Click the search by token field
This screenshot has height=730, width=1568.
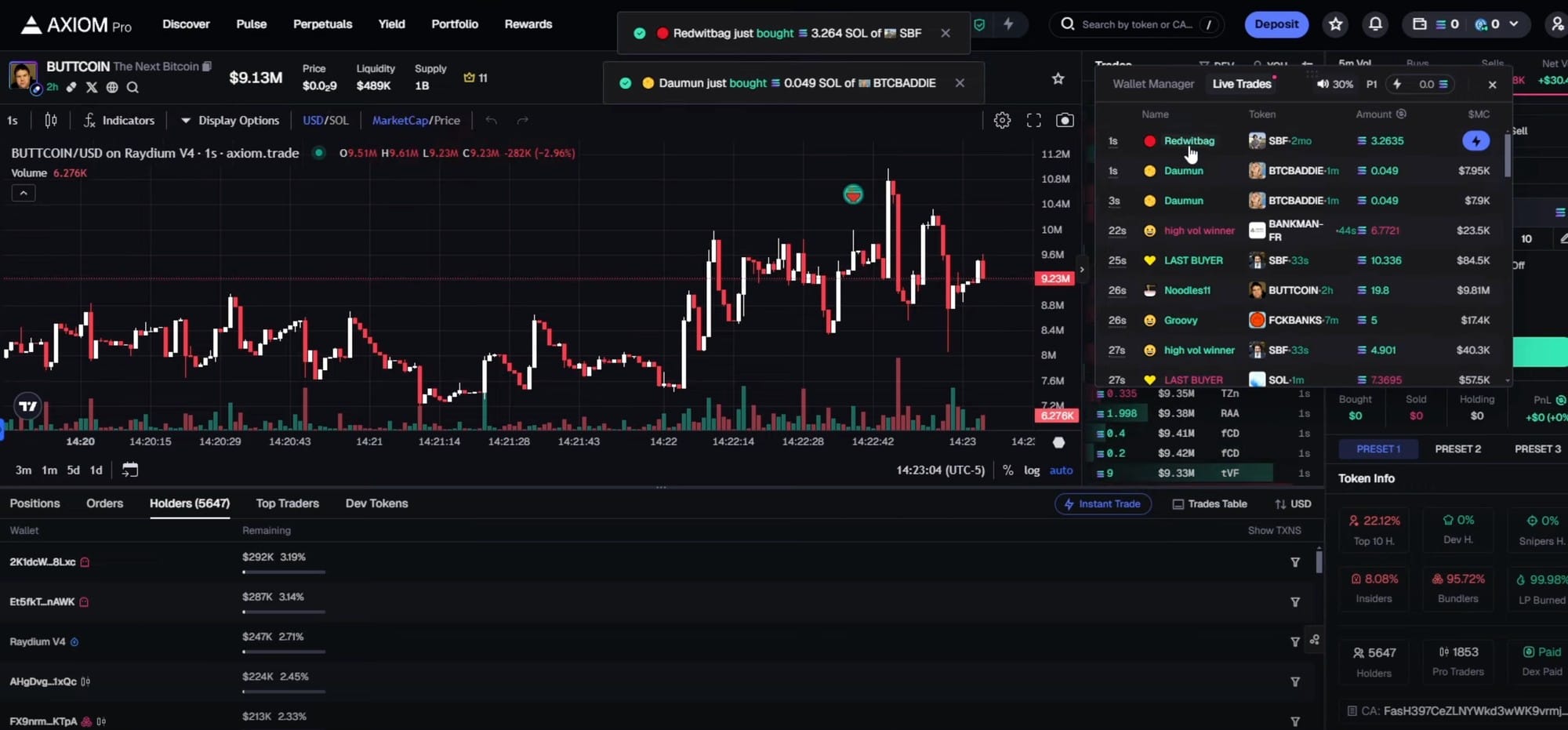pos(1137,24)
